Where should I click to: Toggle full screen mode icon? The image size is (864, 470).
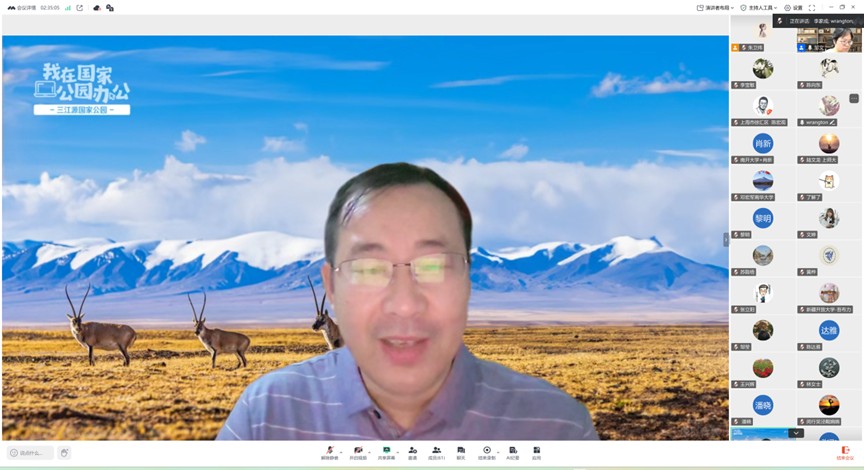[x=812, y=7]
